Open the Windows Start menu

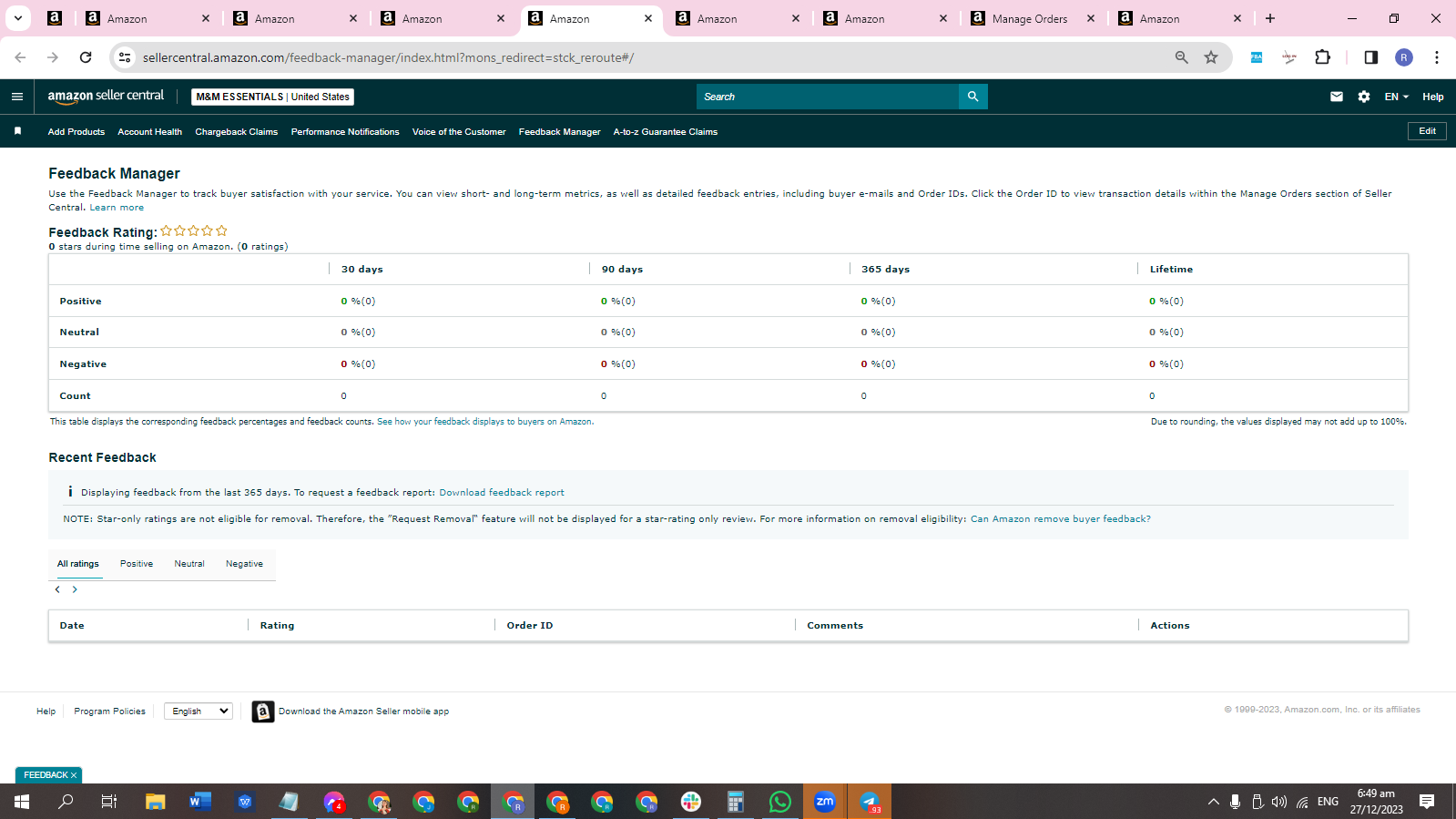click(22, 802)
